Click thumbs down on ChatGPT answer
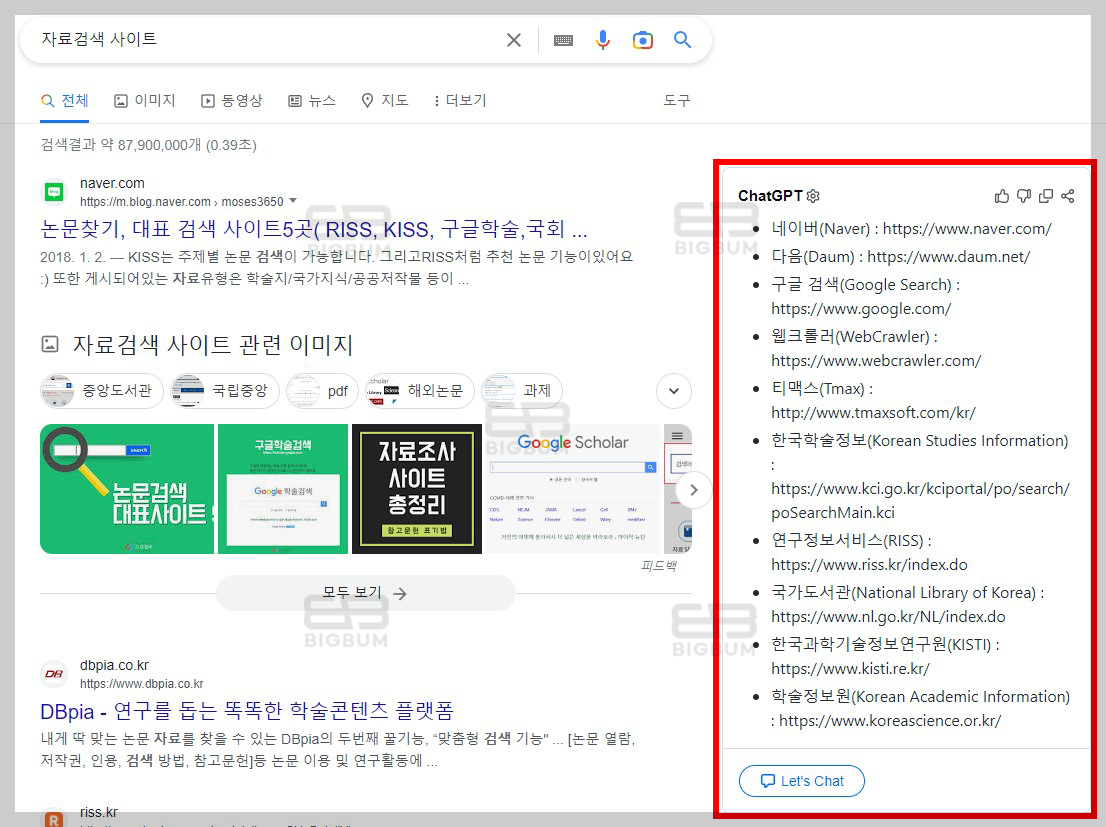Viewport: 1106px width, 827px height. (x=1023, y=196)
